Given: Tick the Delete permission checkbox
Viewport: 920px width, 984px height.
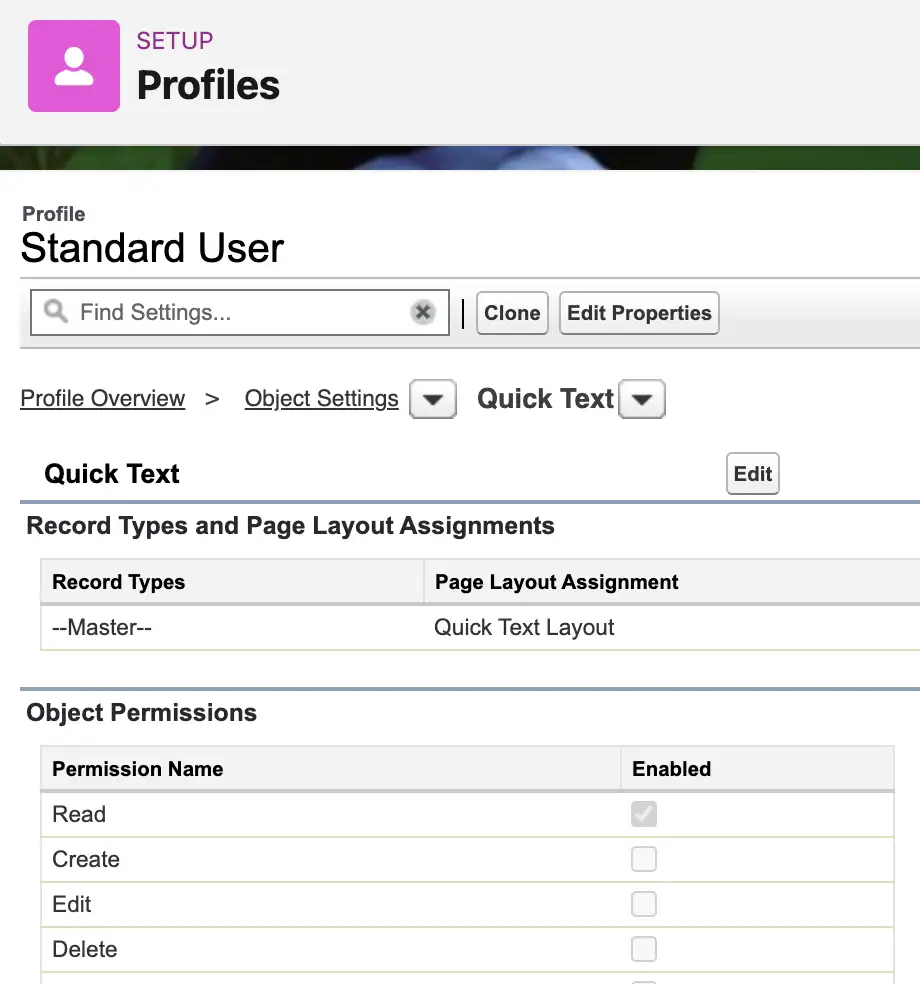Looking at the screenshot, I should (x=644, y=949).
